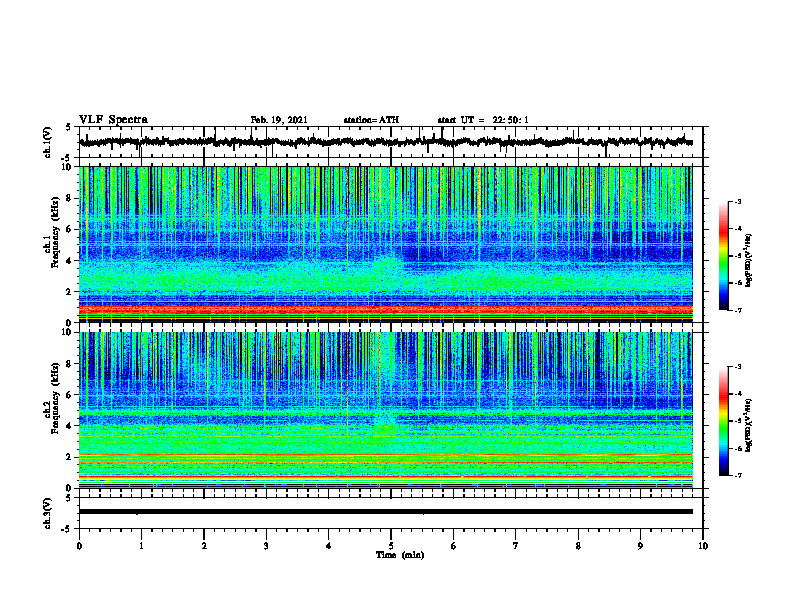This screenshot has height=612, width=792.
Task: Click the "-7" label on ch.1 colorbar
Action: tap(737, 310)
